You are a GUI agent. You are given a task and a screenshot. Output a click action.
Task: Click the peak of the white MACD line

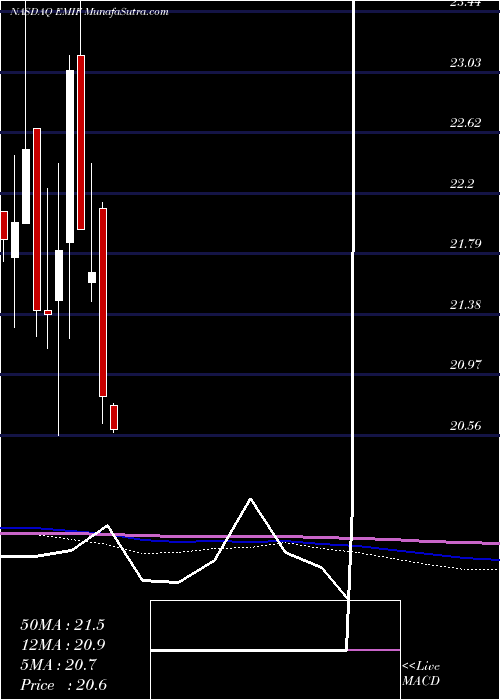click(x=250, y=499)
